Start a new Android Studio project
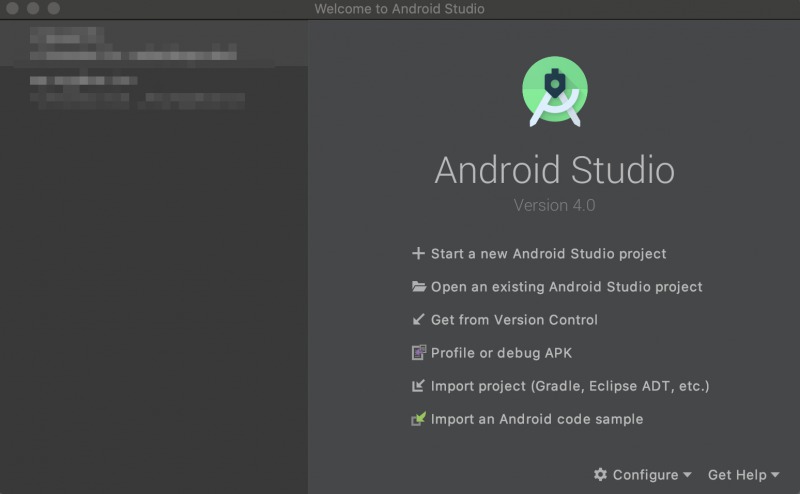 point(548,254)
